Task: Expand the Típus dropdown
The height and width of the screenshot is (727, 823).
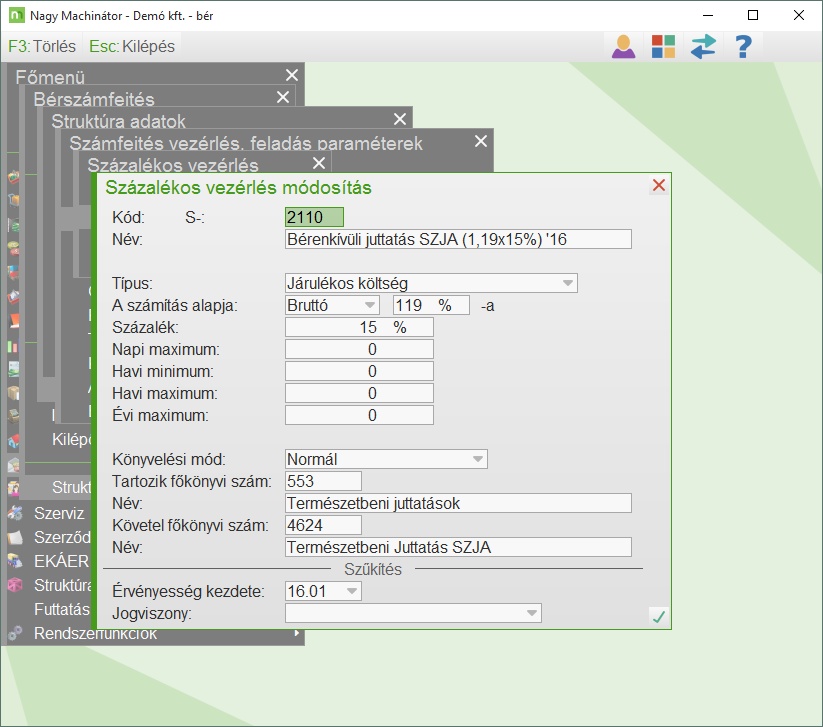Action: tap(568, 283)
